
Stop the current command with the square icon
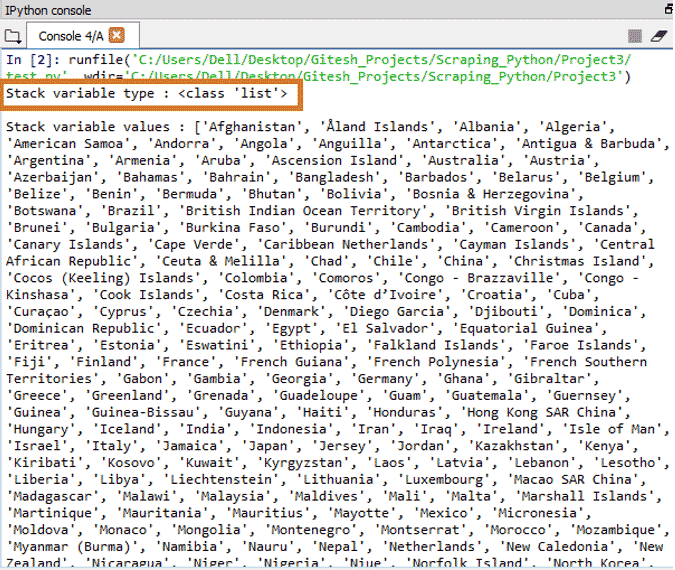pos(635,36)
